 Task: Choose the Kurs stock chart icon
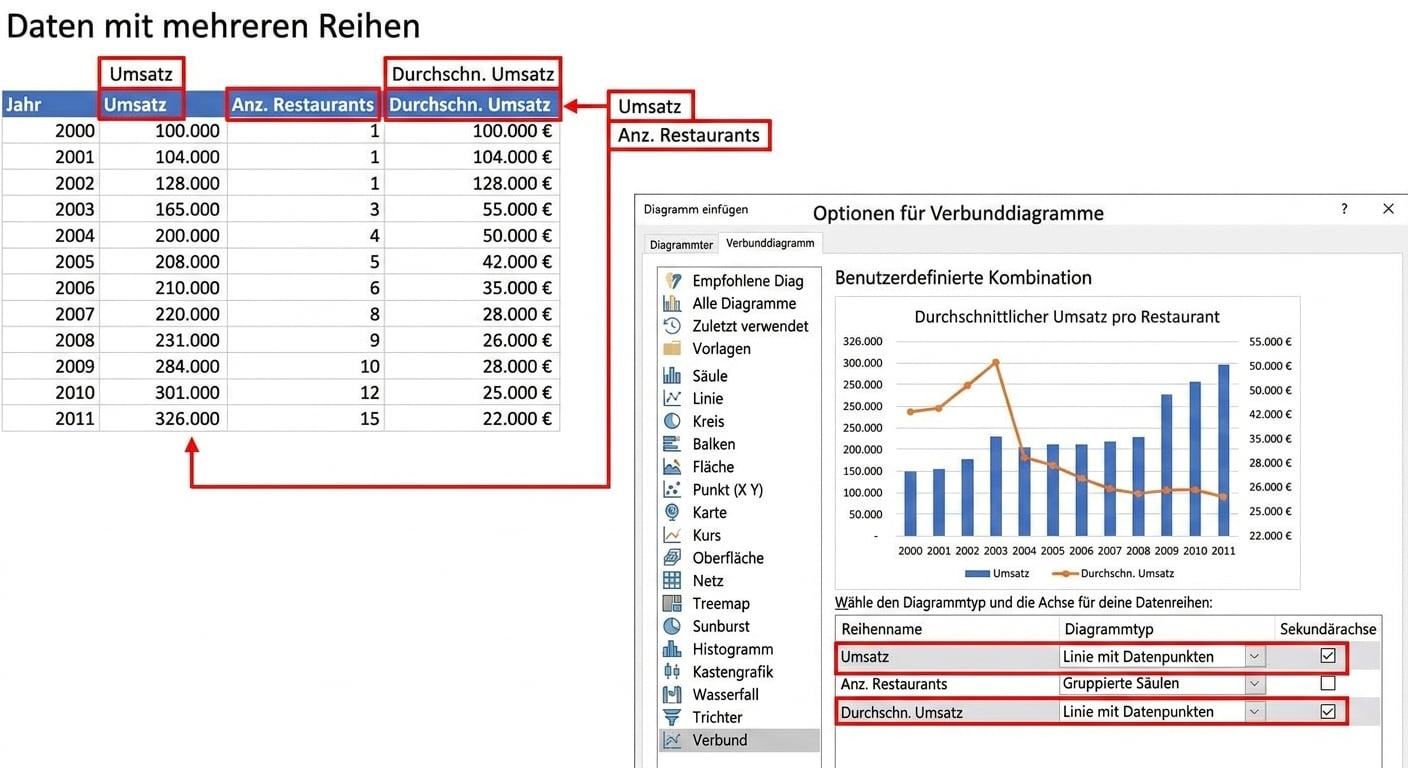point(672,535)
